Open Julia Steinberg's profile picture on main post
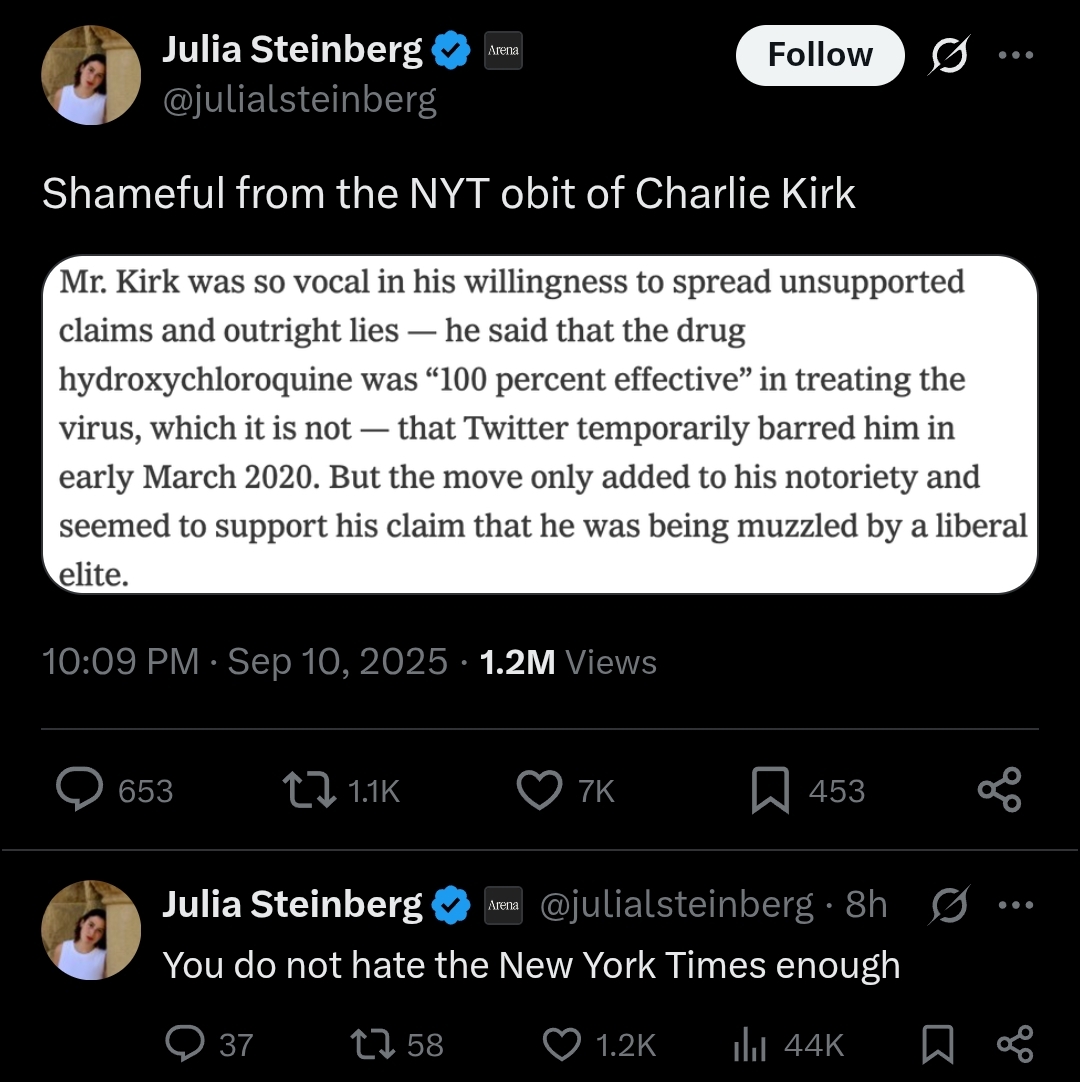Image resolution: width=1080 pixels, height=1082 pixels. click(x=91, y=76)
